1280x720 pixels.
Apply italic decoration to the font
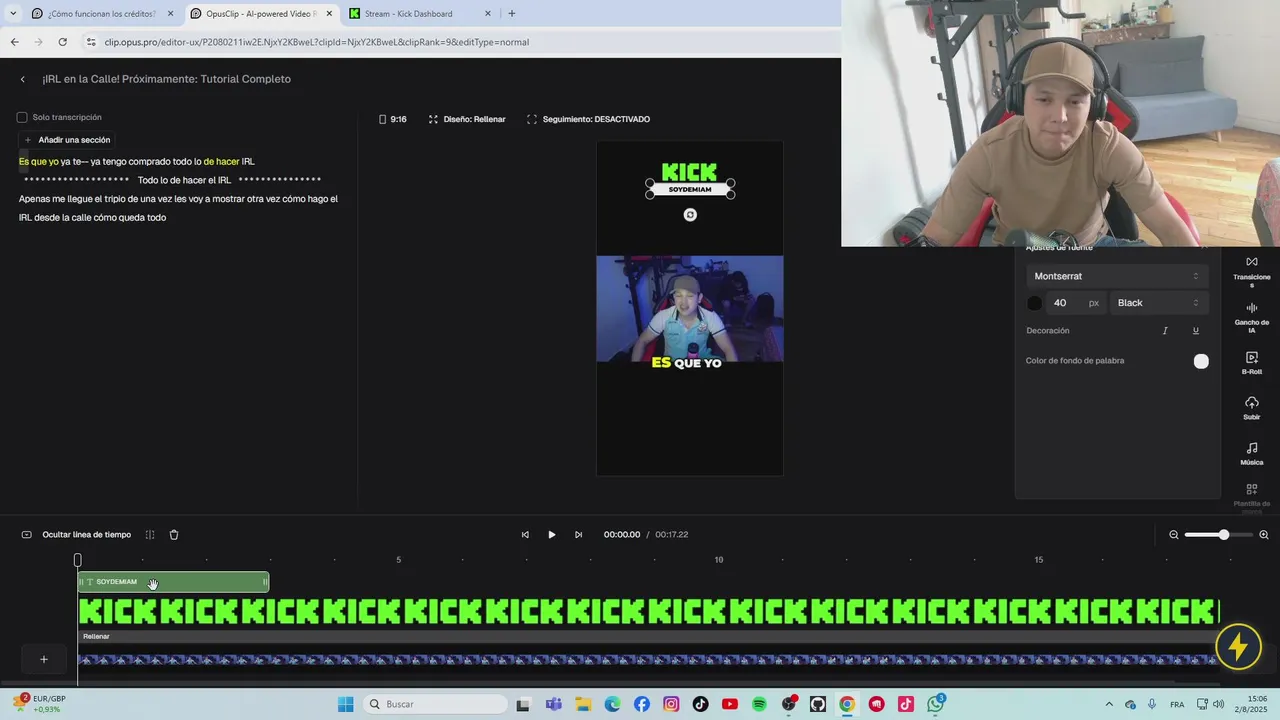1165,331
